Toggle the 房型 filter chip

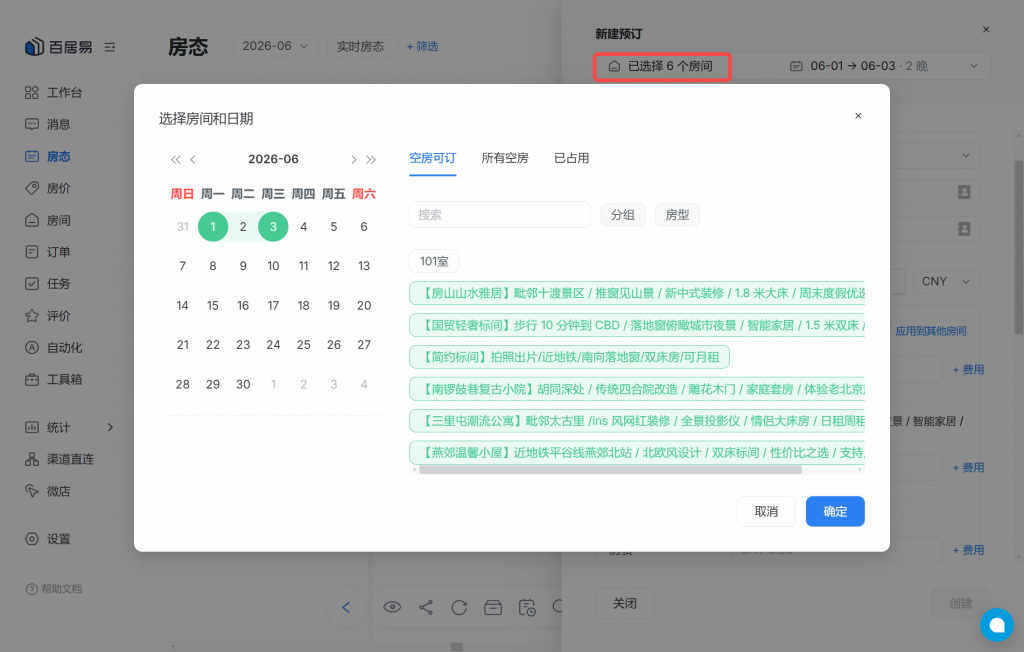point(677,215)
